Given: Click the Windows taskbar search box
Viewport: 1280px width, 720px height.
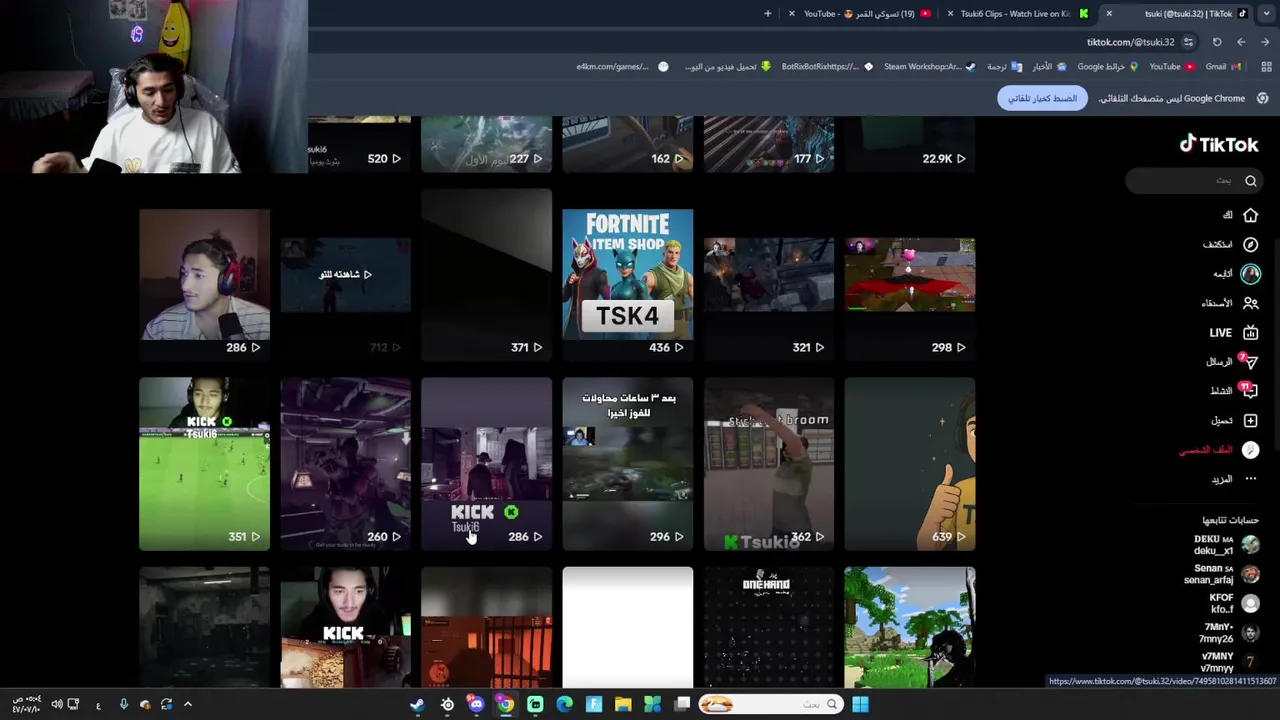Looking at the screenshot, I should pos(770,705).
